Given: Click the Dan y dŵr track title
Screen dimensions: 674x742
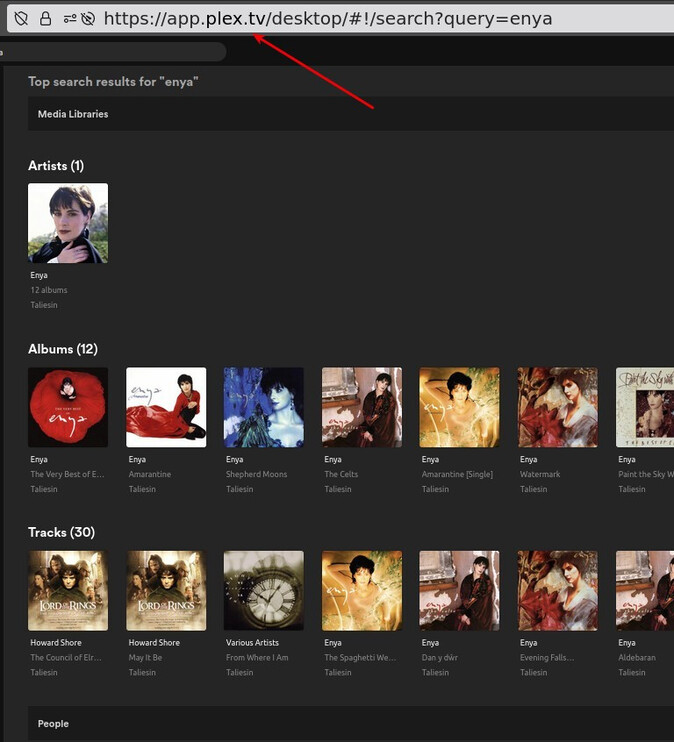Looking at the screenshot, I should [440, 658].
